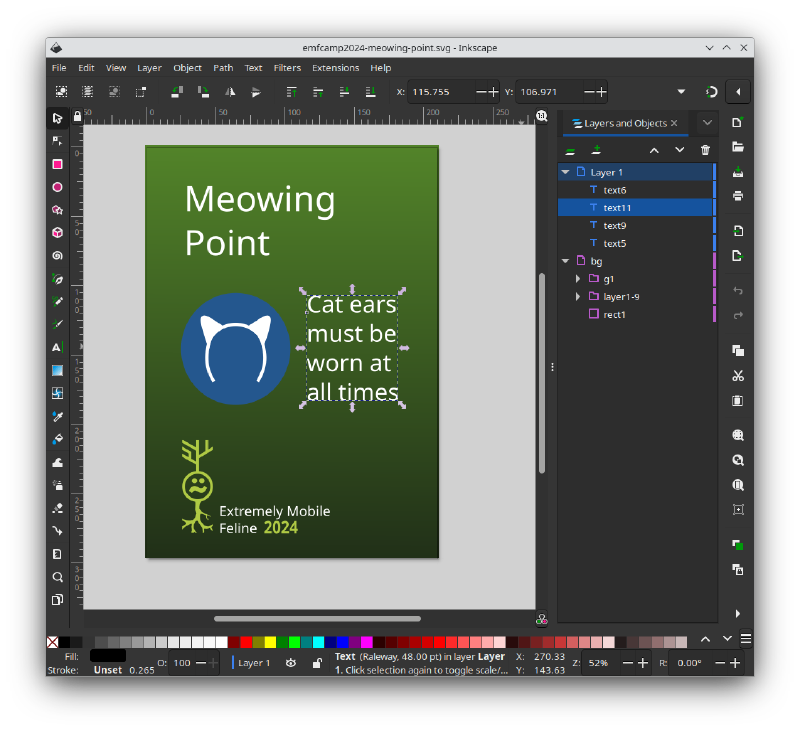Click the Print icon in the commands bar

point(738,196)
